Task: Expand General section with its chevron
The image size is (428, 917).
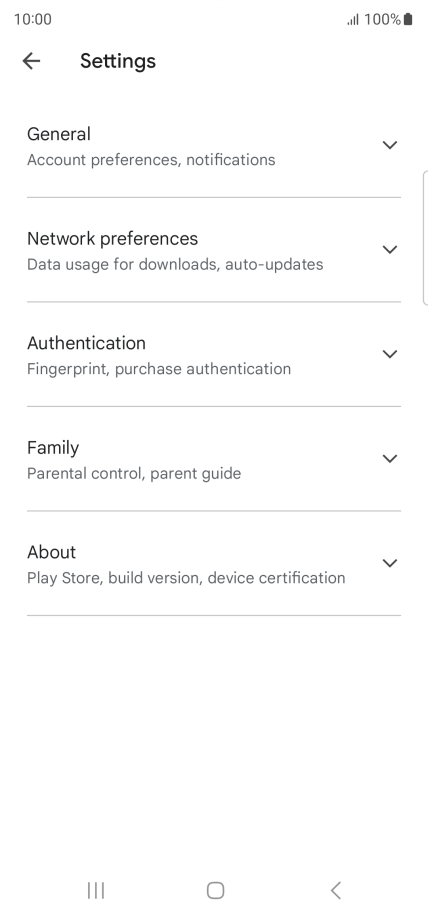Action: pyautogui.click(x=389, y=145)
